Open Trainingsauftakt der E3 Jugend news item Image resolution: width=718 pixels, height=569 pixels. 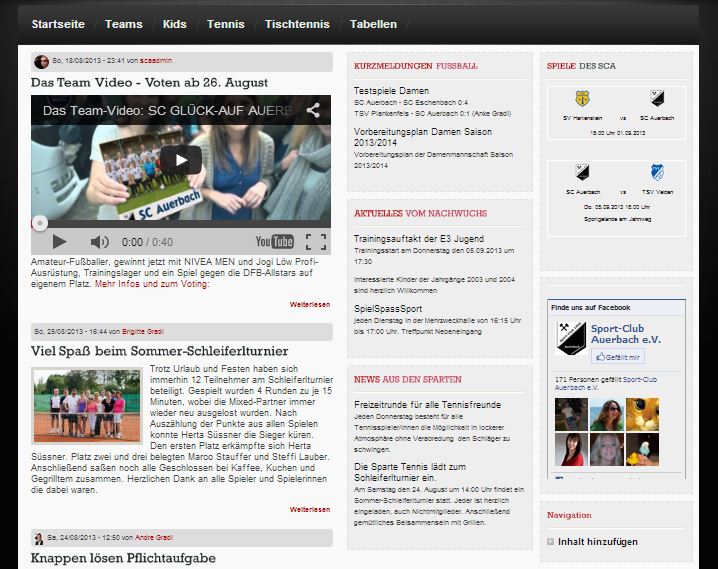[x=418, y=239]
